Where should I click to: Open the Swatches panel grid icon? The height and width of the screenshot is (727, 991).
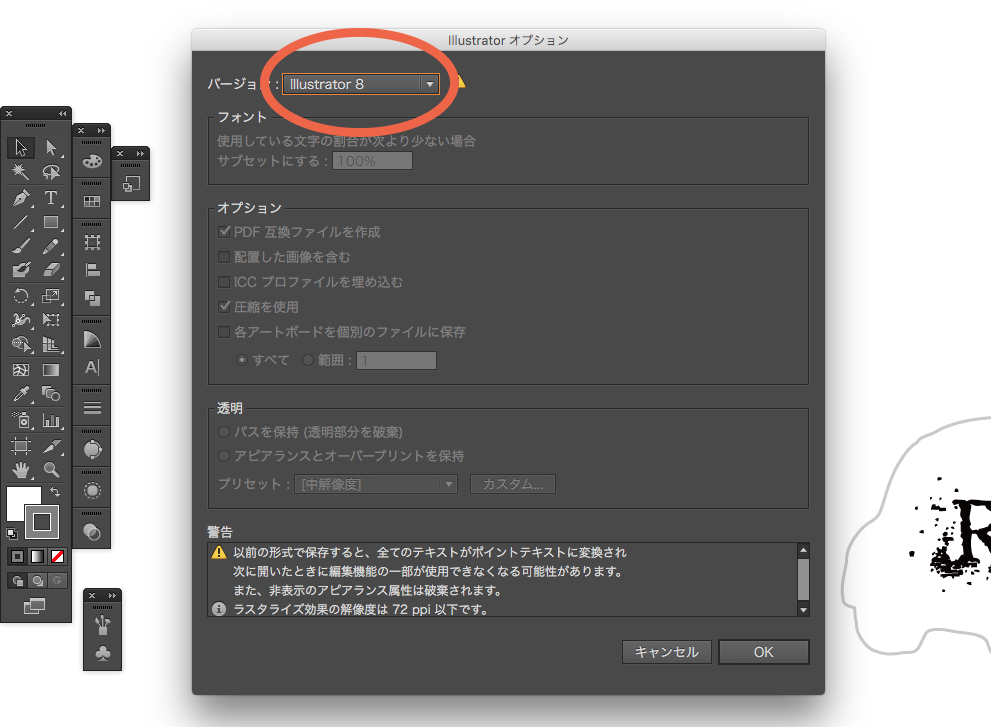92,202
